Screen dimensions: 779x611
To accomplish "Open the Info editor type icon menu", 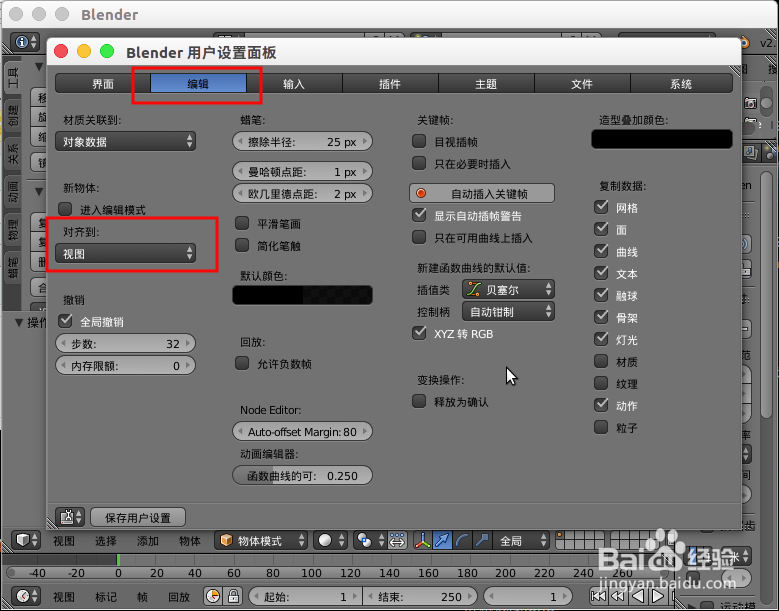I will pyautogui.click(x=26, y=42).
